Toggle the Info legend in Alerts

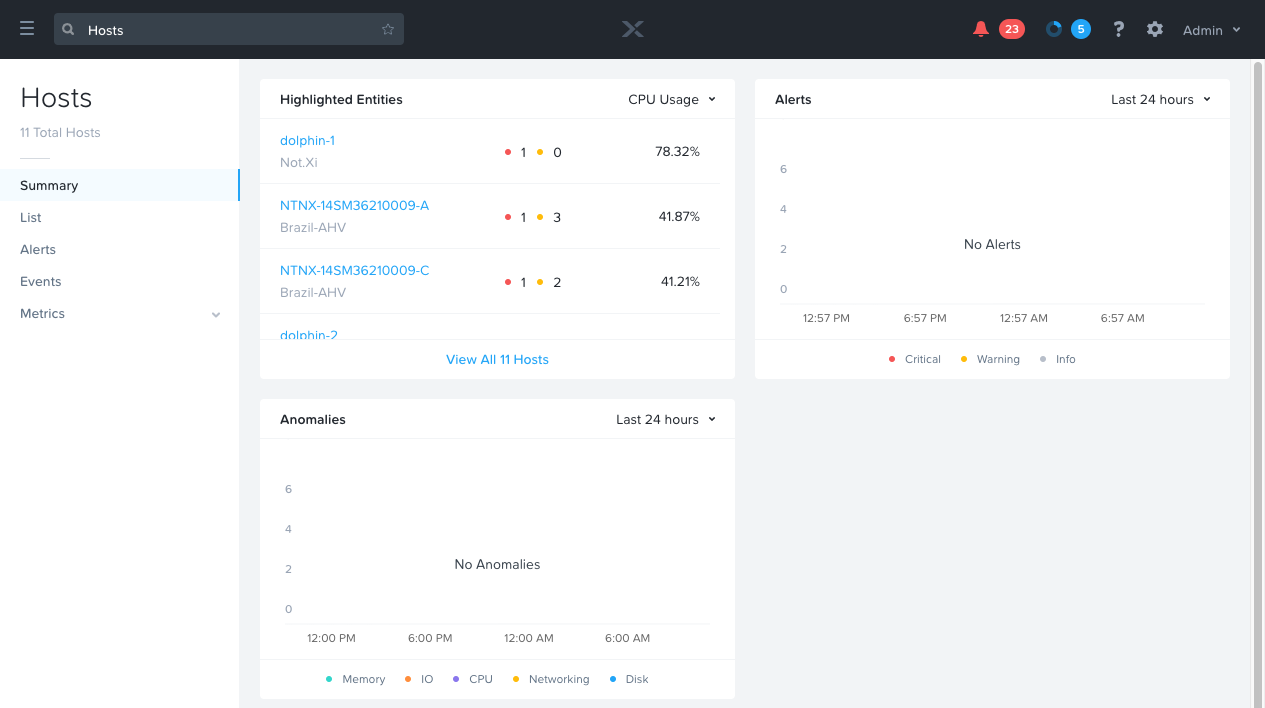point(1058,359)
